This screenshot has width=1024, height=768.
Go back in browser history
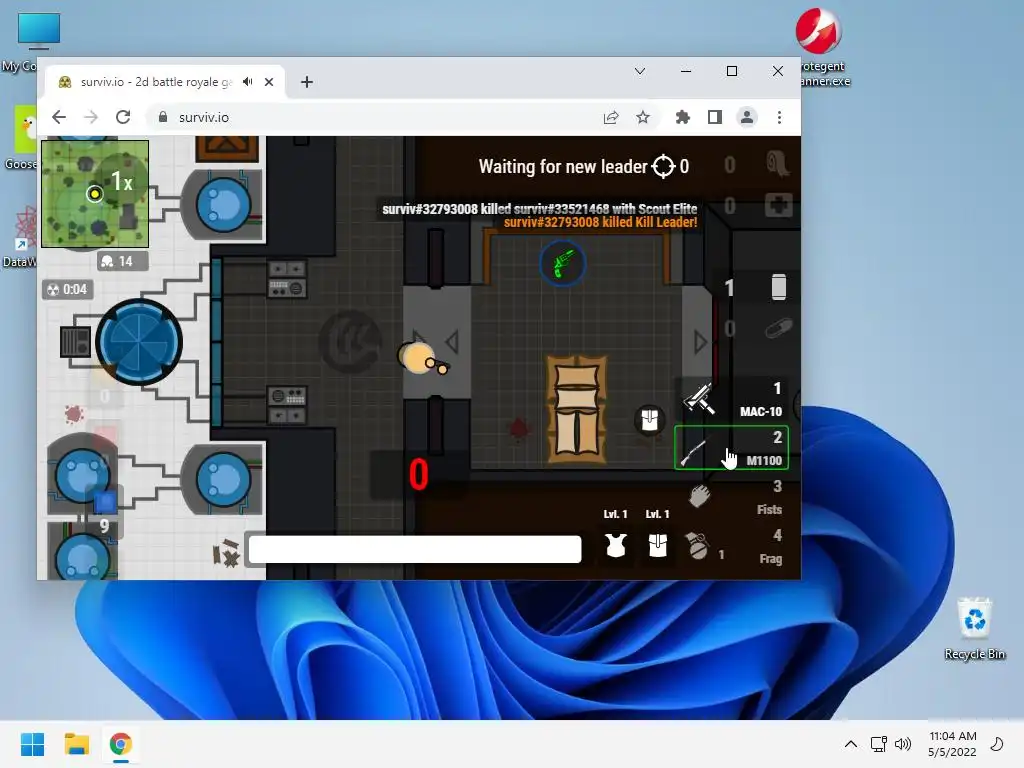tap(59, 117)
